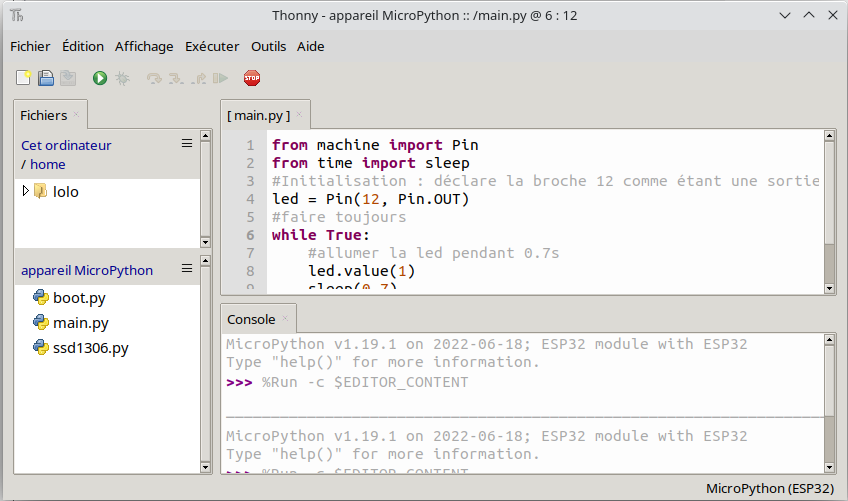Image resolution: width=848 pixels, height=501 pixels.
Task: Select main.py in device files
Action: (x=81, y=322)
